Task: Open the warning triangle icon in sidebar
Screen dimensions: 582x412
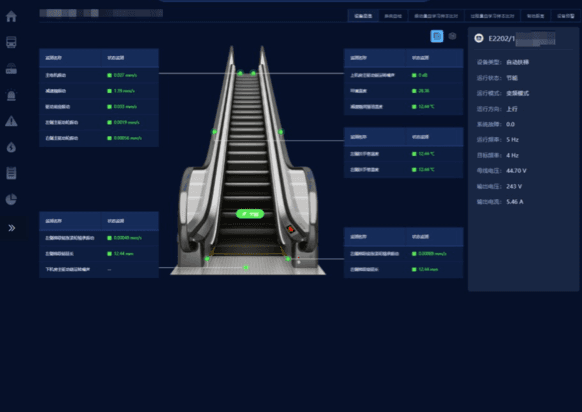Action: click(11, 121)
